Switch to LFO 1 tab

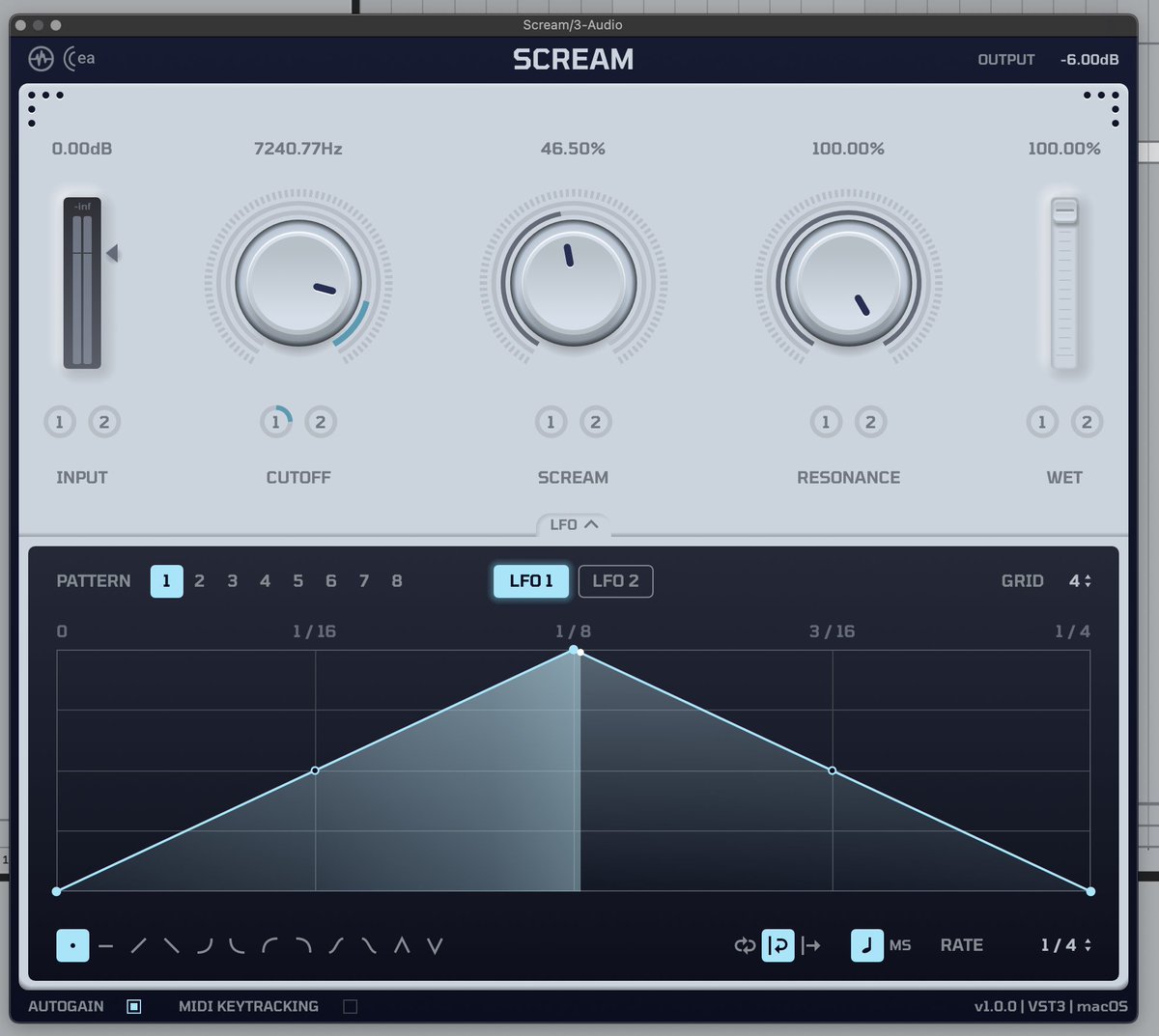click(531, 580)
